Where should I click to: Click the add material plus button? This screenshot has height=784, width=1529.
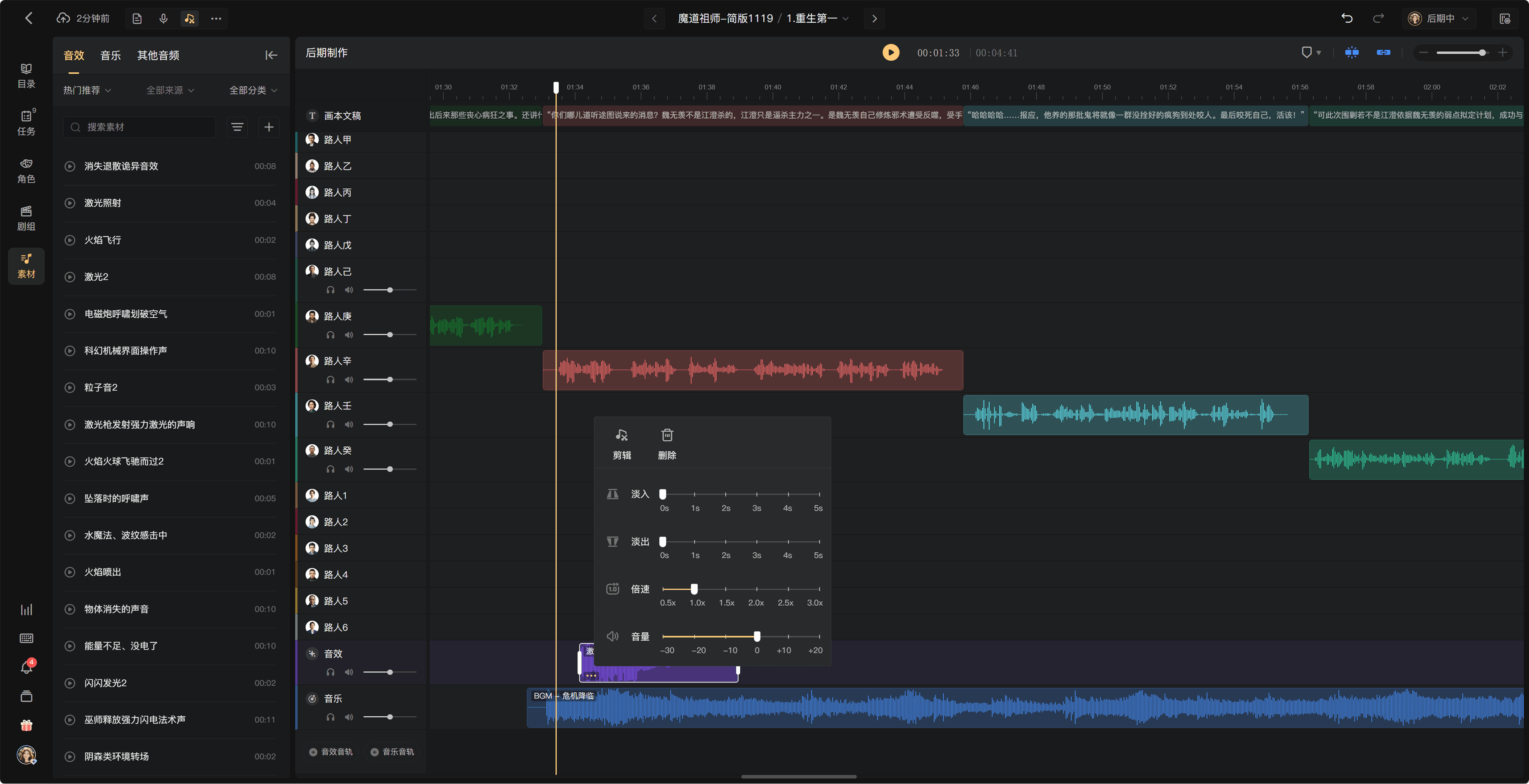pos(269,127)
